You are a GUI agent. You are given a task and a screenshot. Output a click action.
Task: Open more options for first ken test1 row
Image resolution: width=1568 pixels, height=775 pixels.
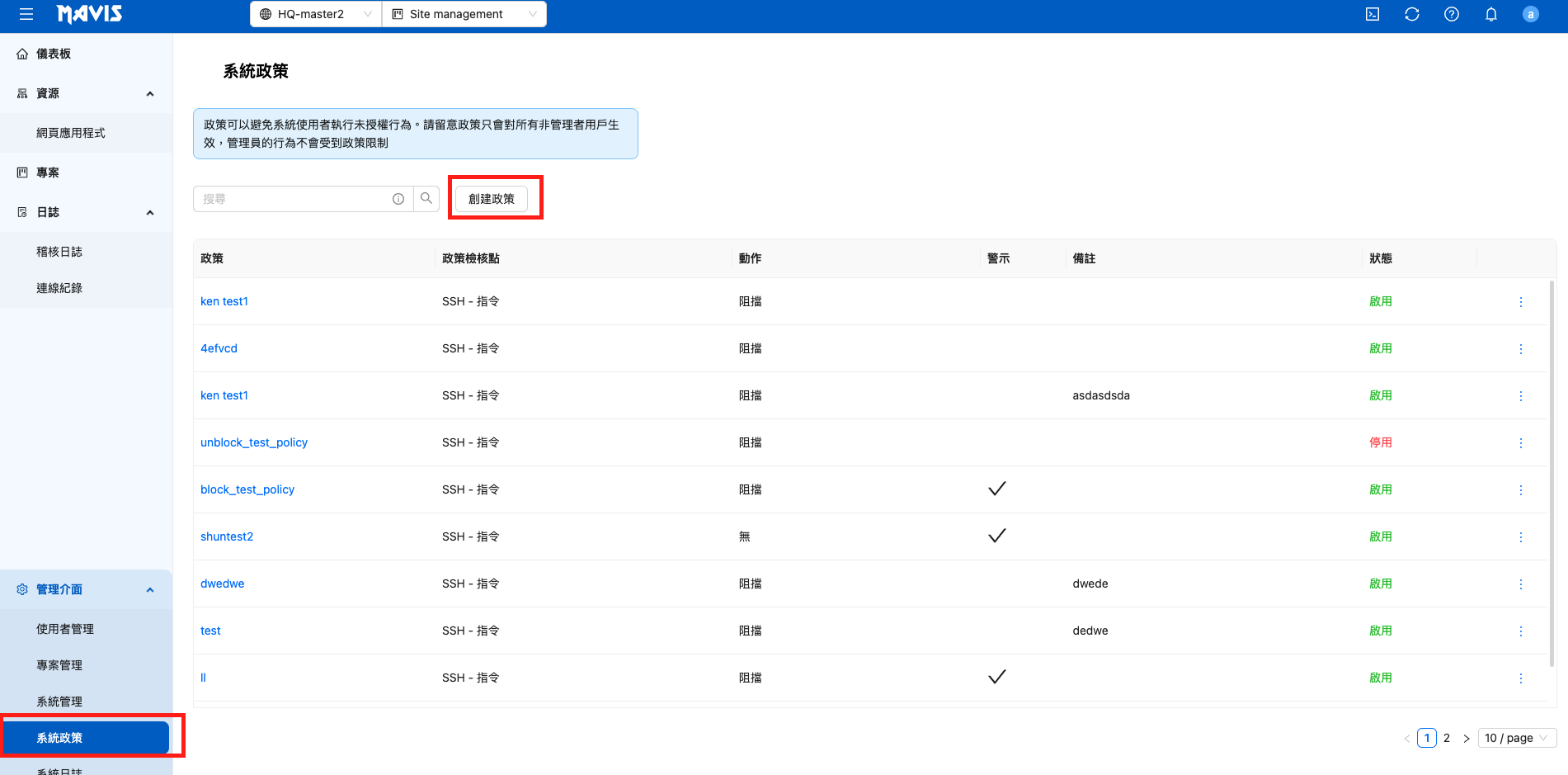click(x=1521, y=302)
